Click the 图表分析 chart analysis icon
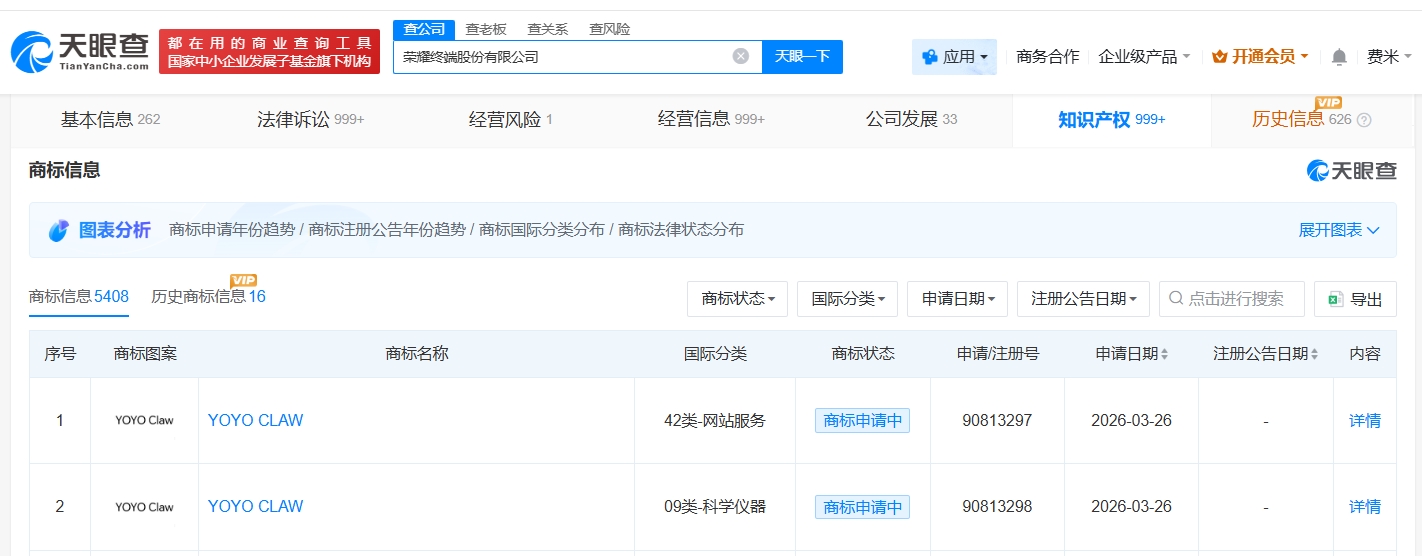The image size is (1422, 556). (x=59, y=230)
